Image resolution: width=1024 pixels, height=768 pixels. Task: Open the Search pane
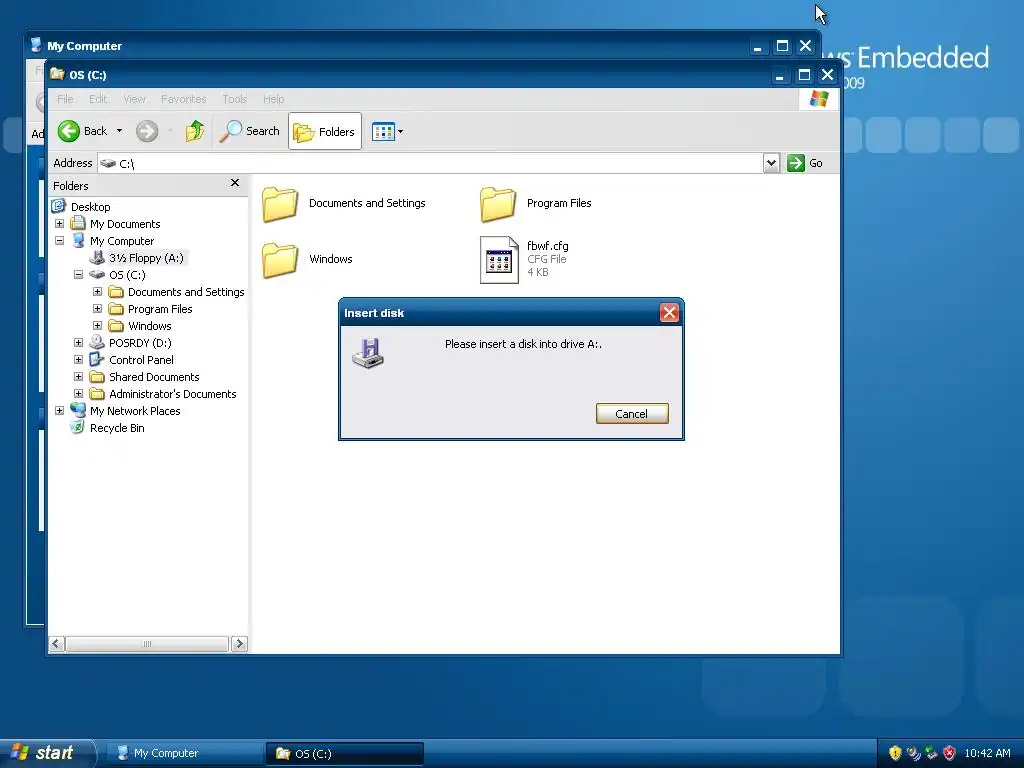[x=249, y=131]
